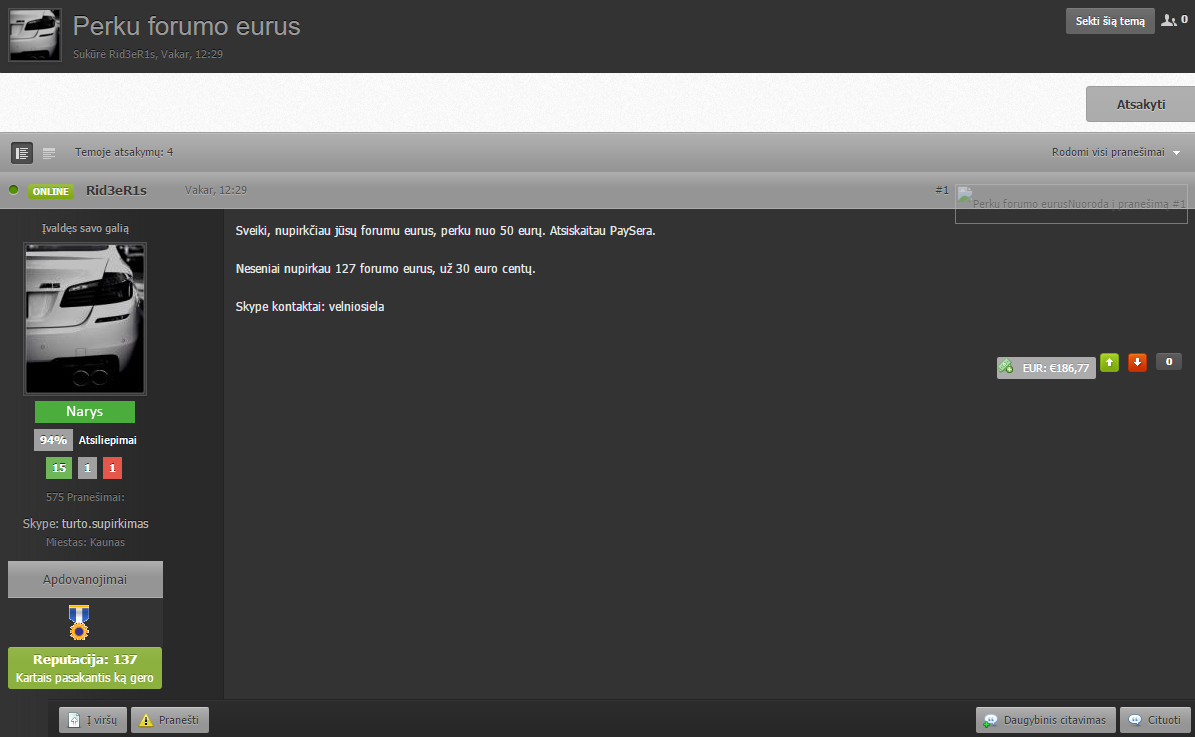Screen dimensions: 1195x737
Task: Open the Rodomi visi pranešimai dropdown
Action: 1116,152
